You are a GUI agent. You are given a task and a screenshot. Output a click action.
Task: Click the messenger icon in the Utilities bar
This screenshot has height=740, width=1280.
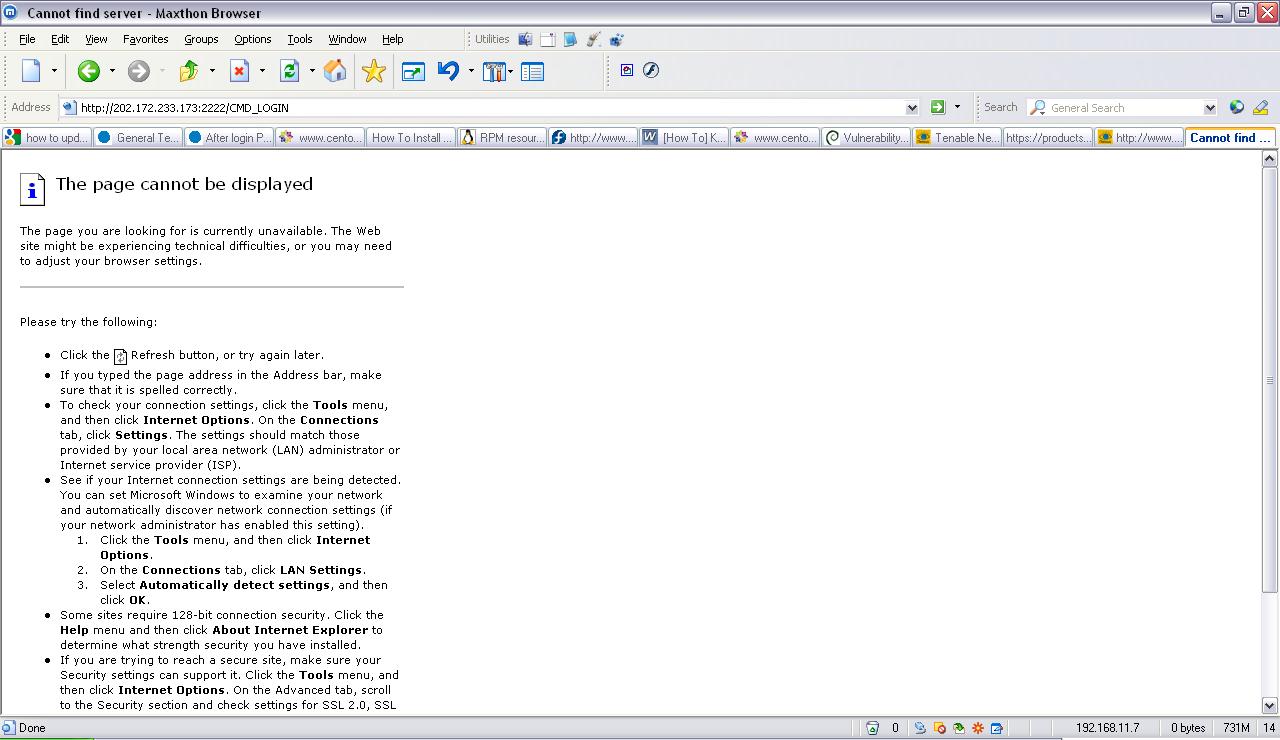[x=616, y=39]
